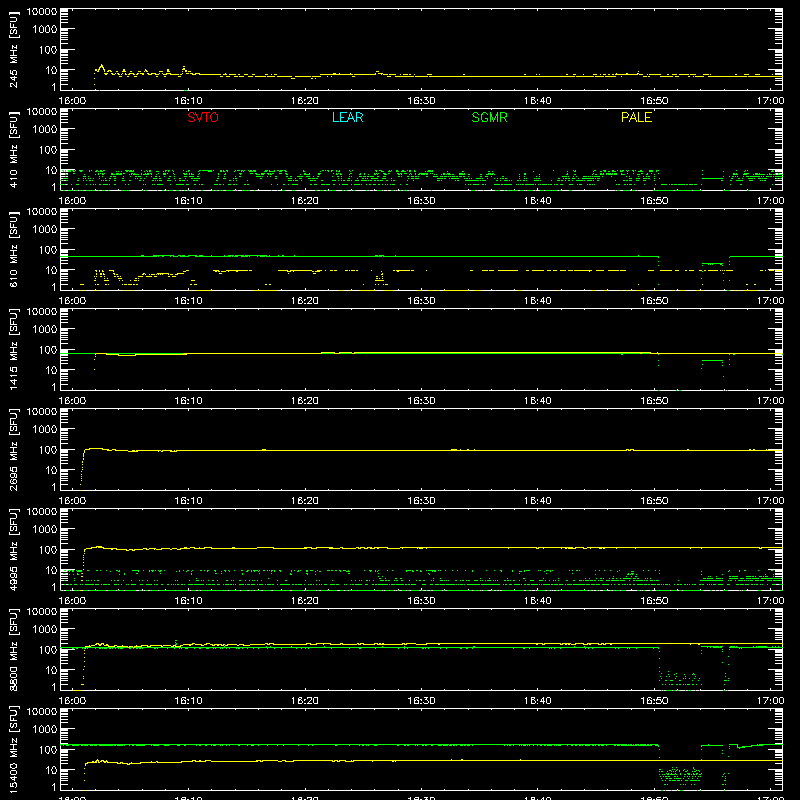Click the cyan LEAR station legend label

tap(347, 117)
